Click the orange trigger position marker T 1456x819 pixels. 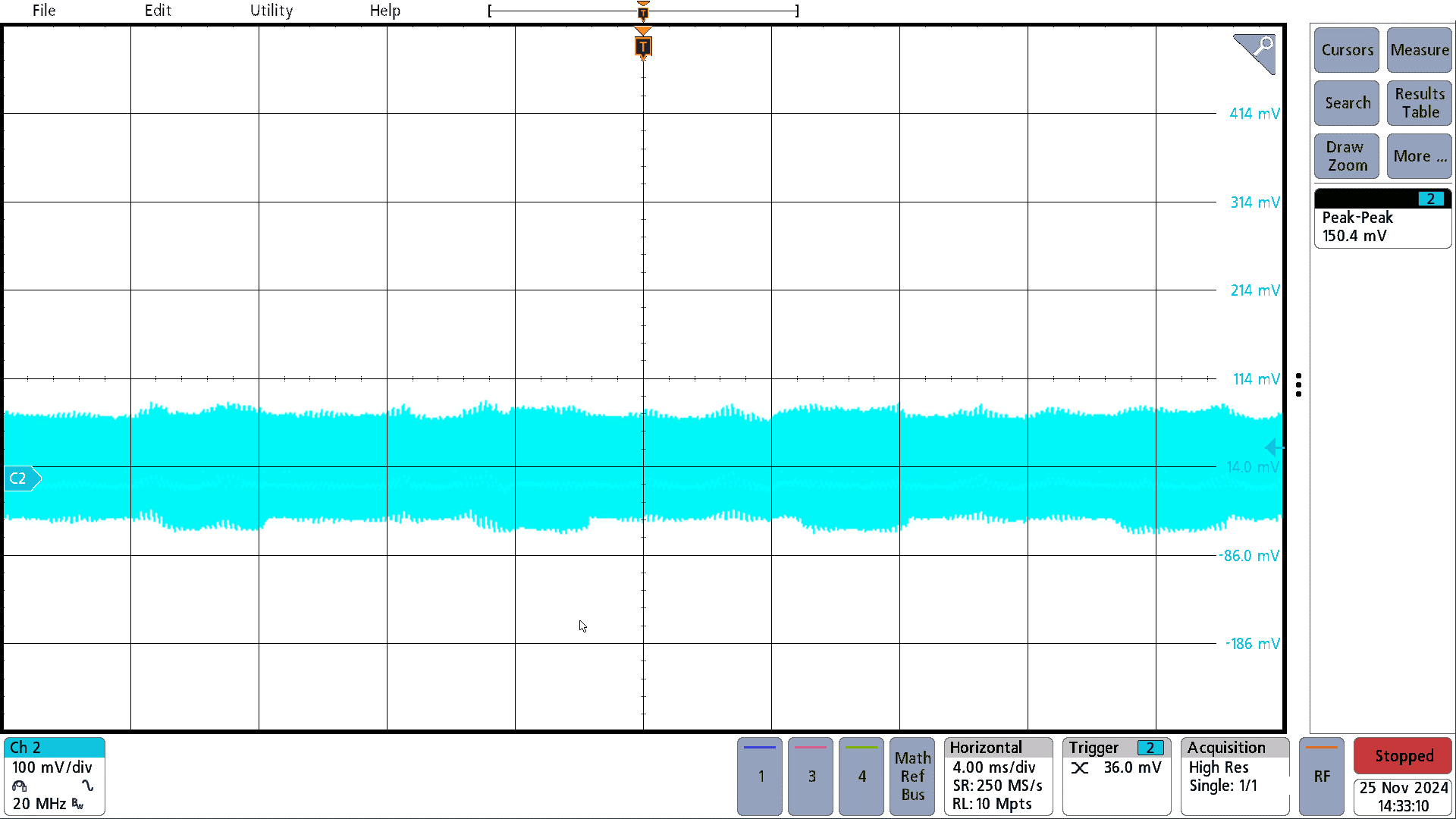point(643,47)
